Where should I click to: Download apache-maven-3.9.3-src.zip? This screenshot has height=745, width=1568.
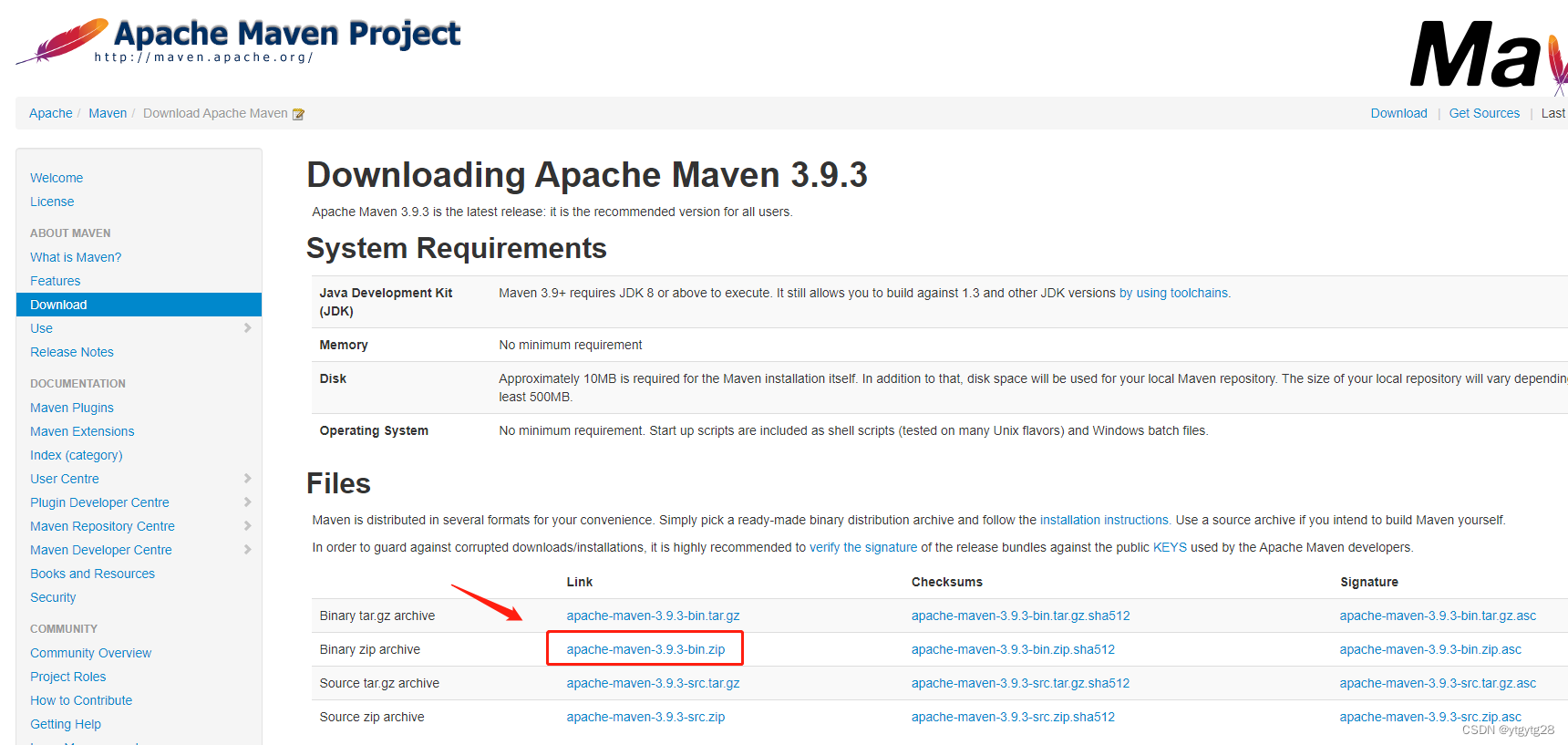pyautogui.click(x=645, y=717)
